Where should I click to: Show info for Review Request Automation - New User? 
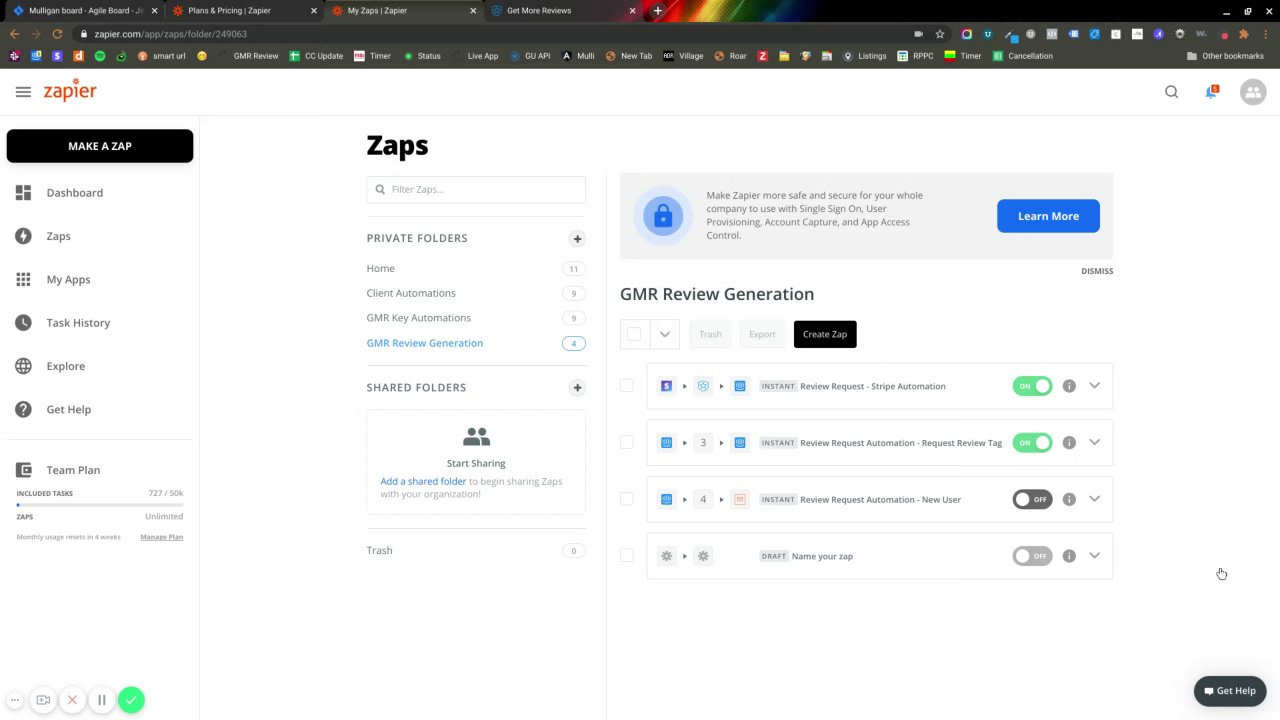click(x=1069, y=499)
